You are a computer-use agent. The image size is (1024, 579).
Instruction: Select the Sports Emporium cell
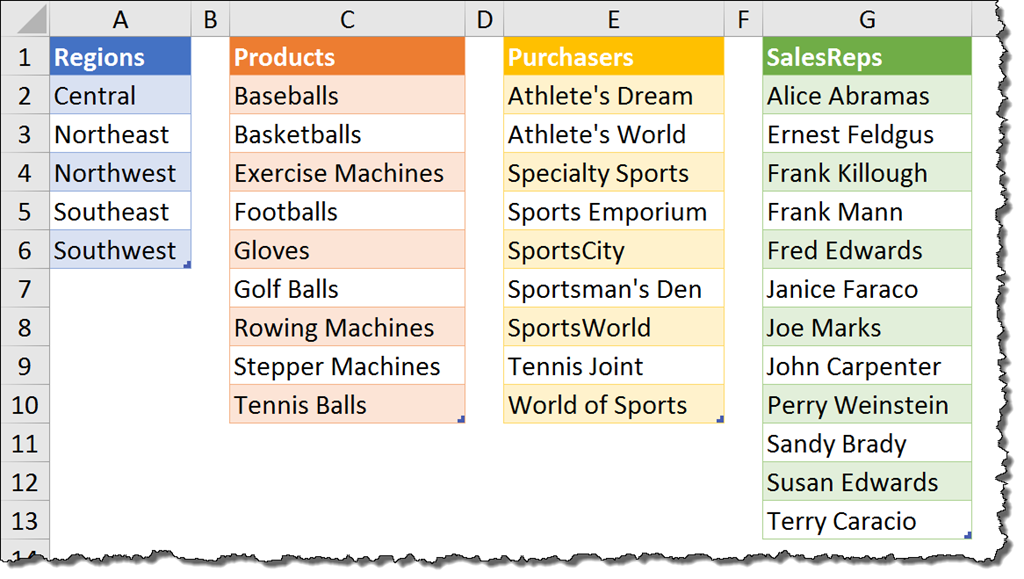coord(613,212)
